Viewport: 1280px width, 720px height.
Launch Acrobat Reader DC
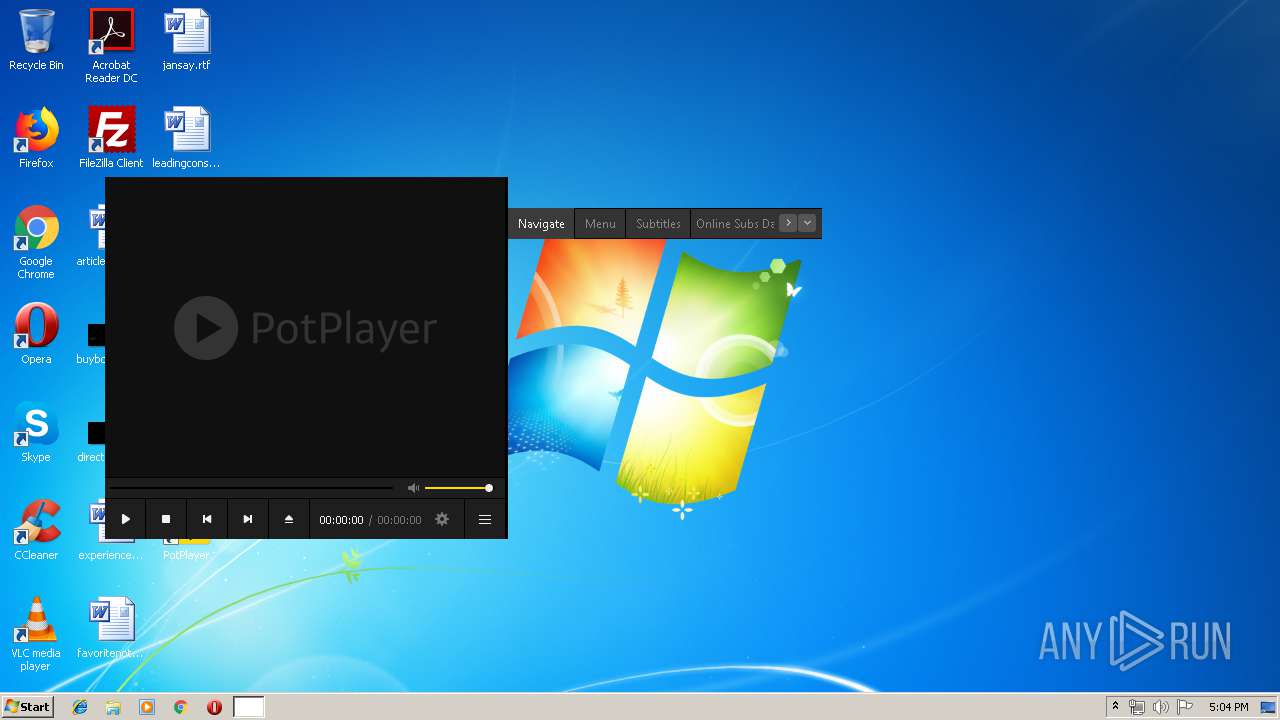pos(111,46)
